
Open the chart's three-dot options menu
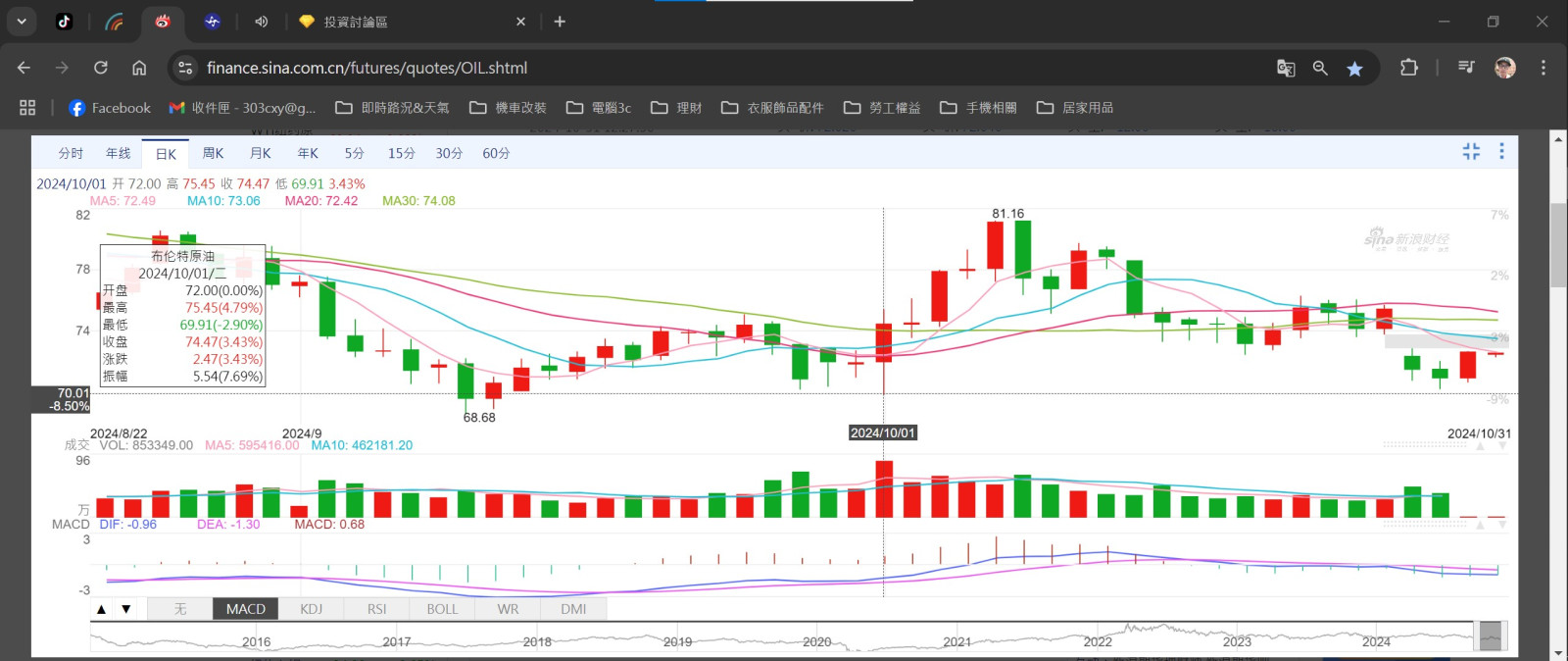(1501, 151)
